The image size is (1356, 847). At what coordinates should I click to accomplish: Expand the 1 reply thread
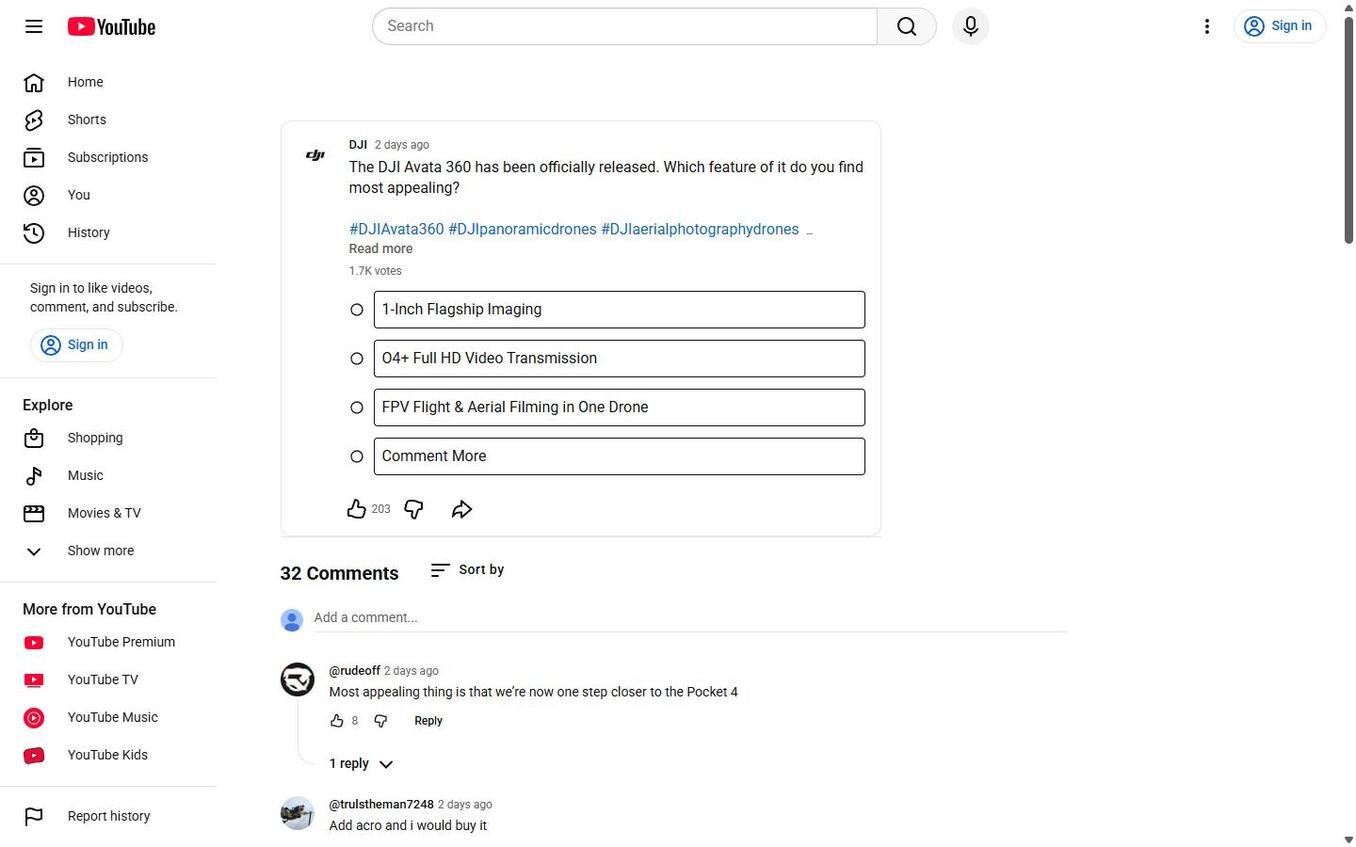tap(361, 764)
